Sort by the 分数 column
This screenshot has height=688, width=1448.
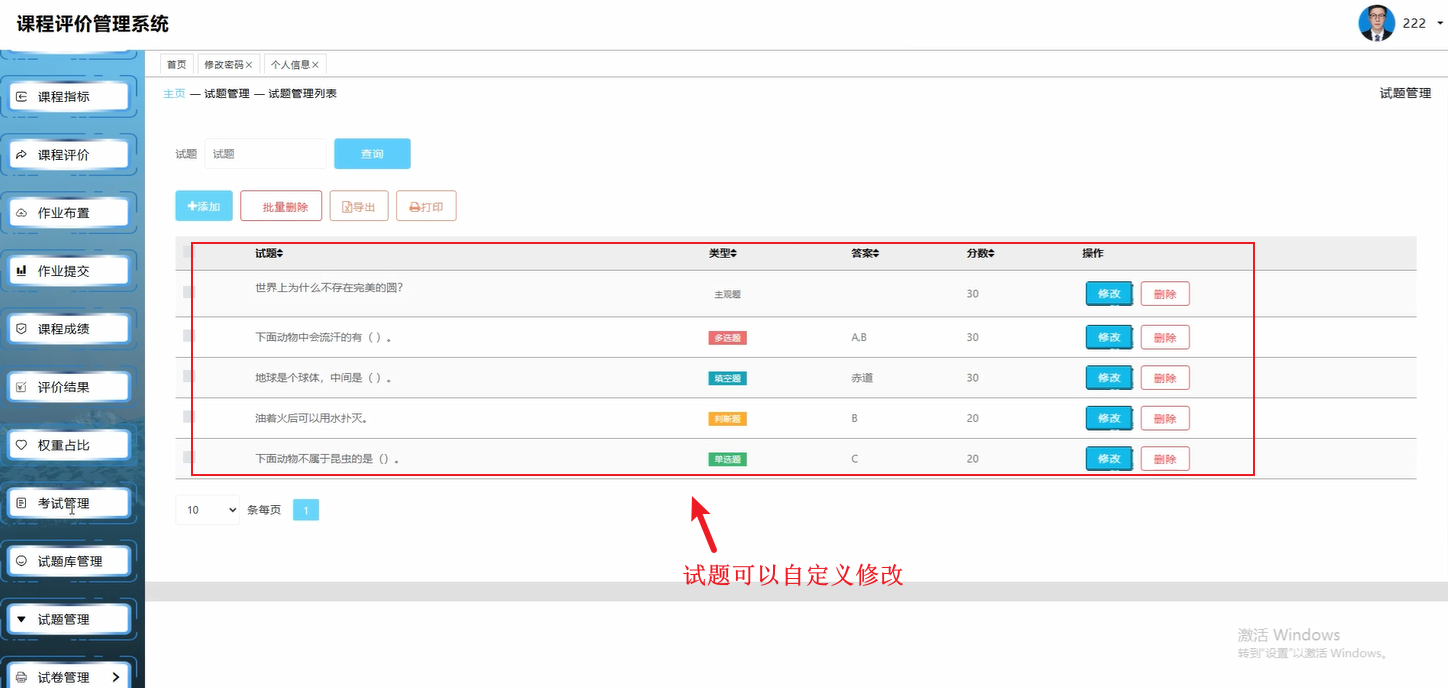point(980,254)
